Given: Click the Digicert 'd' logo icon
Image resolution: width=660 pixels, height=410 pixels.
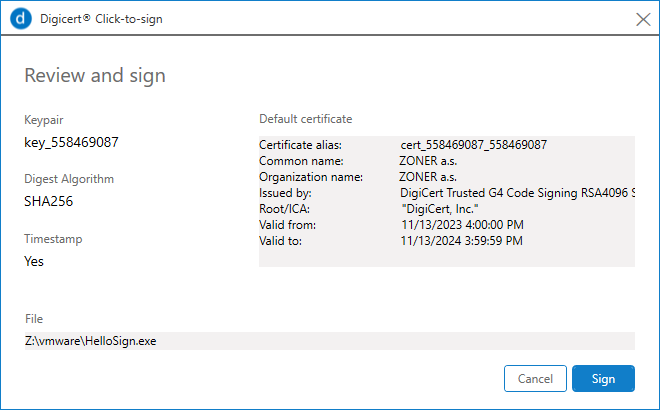Looking at the screenshot, I should tap(21, 19).
